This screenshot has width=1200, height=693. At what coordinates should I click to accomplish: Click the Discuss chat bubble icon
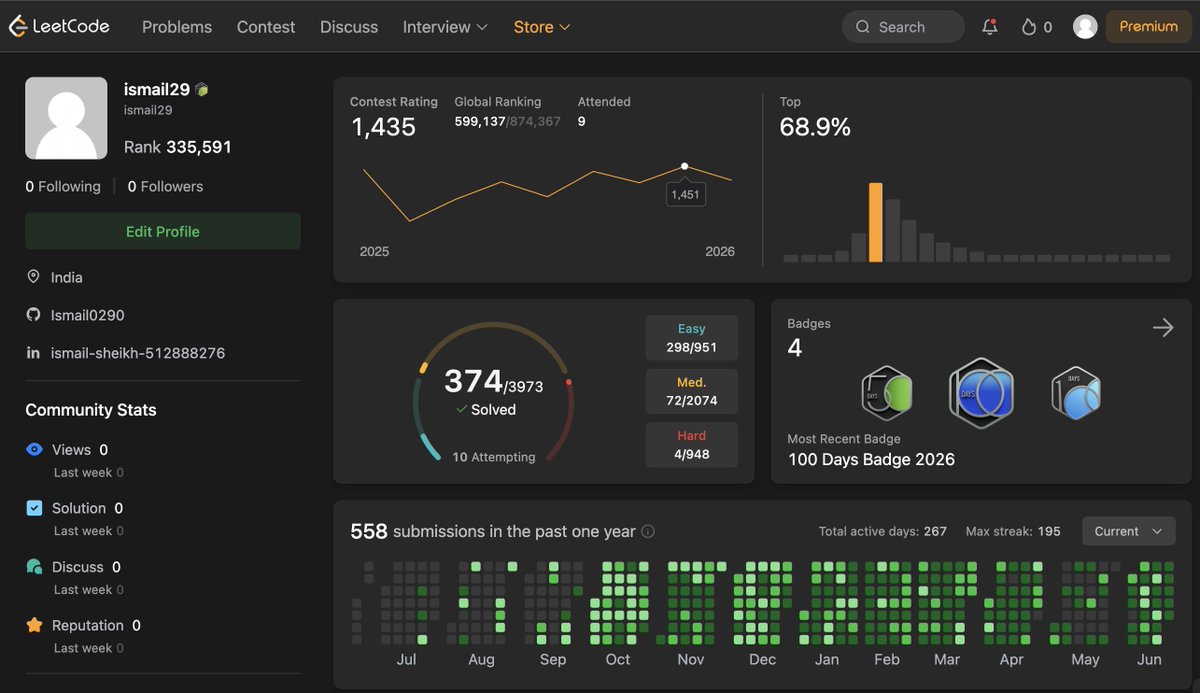(x=34, y=567)
